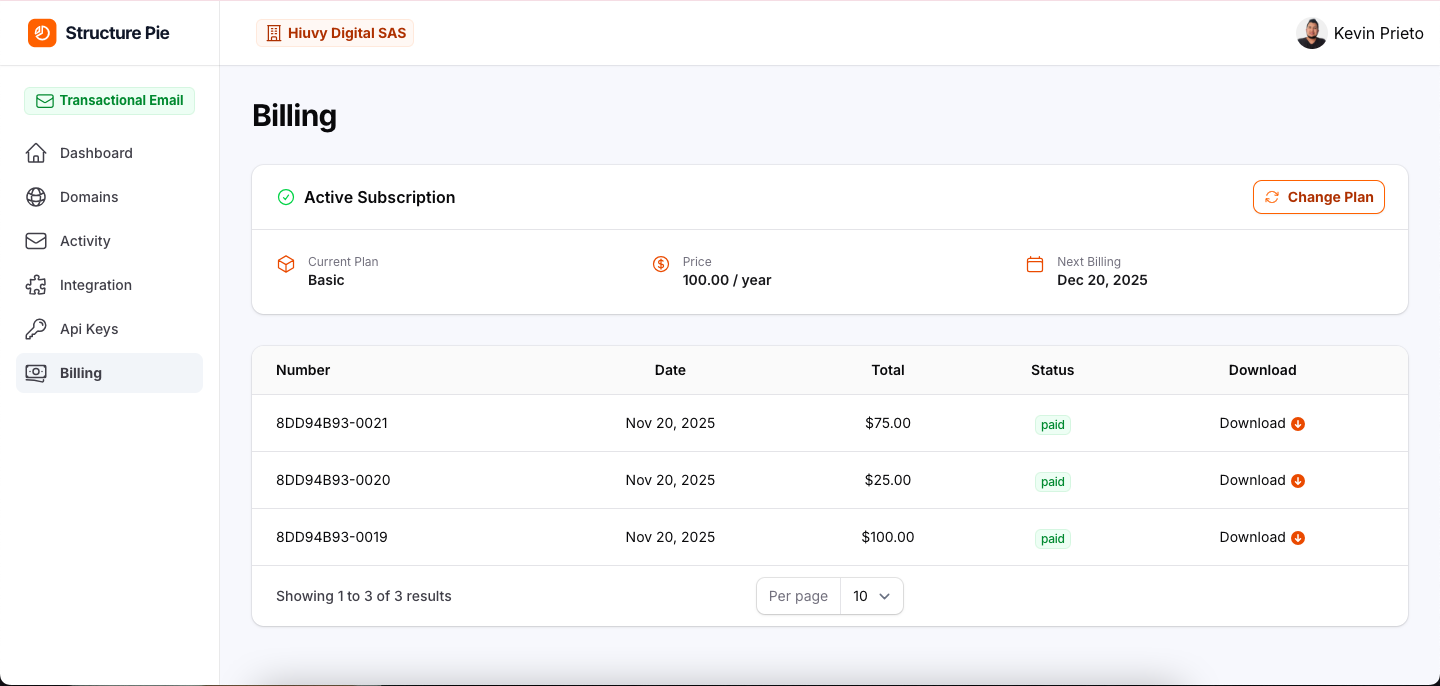Screen dimensions: 1440x686
Task: Open Api Keys in the sidebar
Action: pos(109,329)
